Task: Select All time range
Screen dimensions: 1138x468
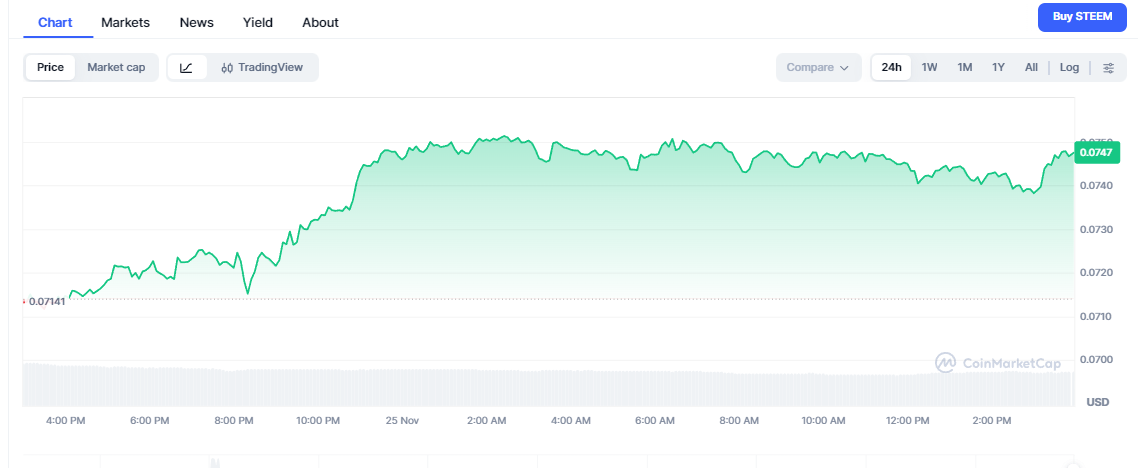Action: (1031, 67)
